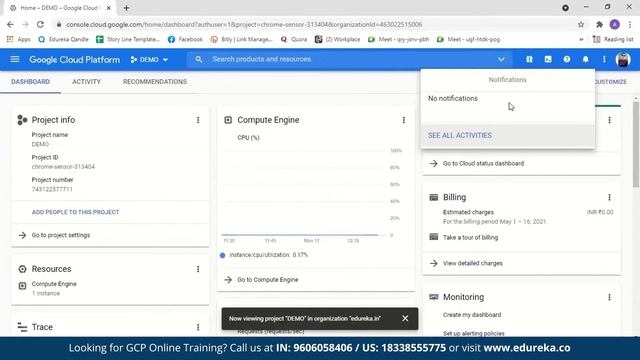Viewport: 640px width, 360px height.
Task: Open Project info card options menu
Action: (198, 120)
